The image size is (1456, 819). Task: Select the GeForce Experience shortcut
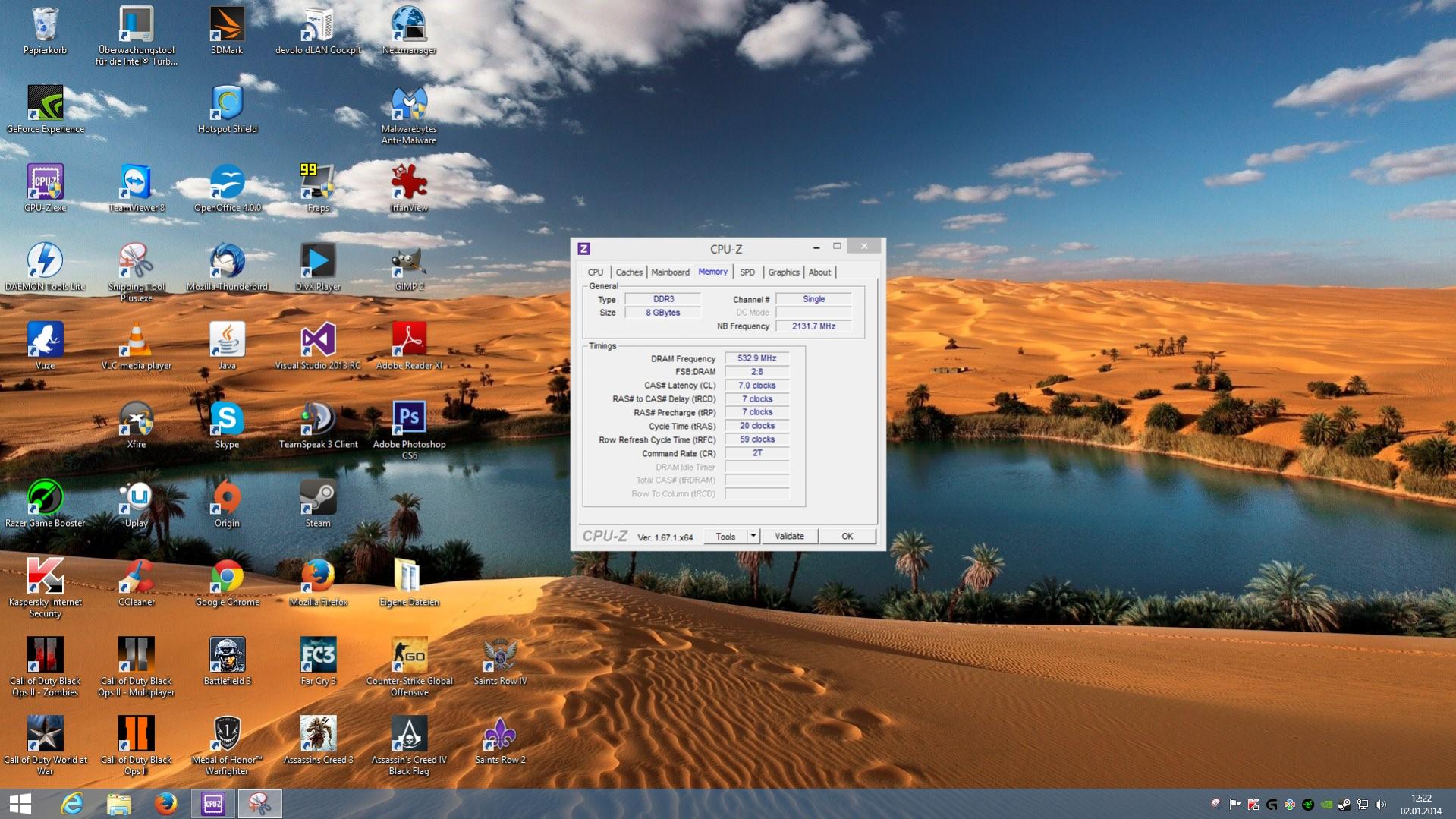[45, 110]
